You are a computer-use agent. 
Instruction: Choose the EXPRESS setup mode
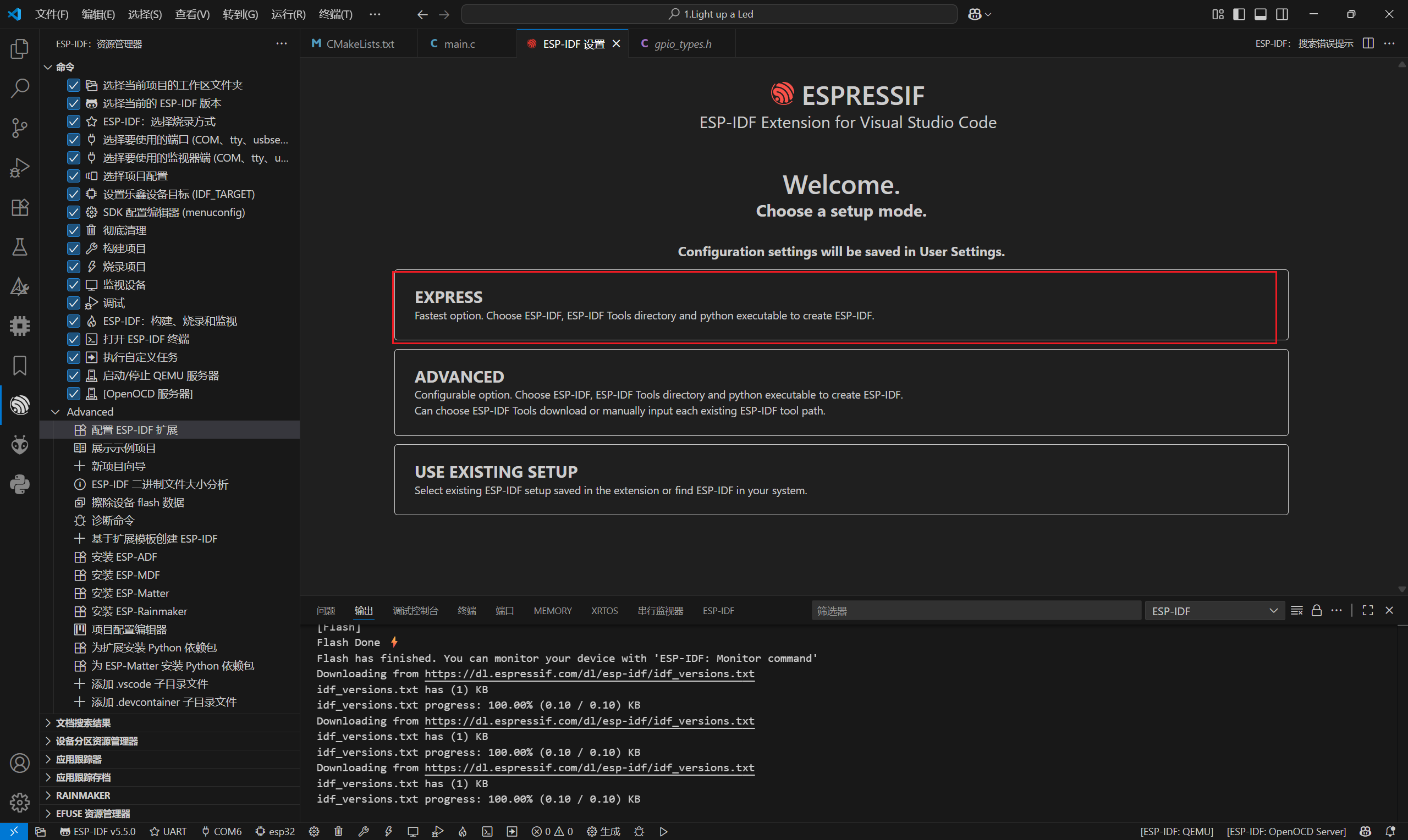(x=841, y=306)
